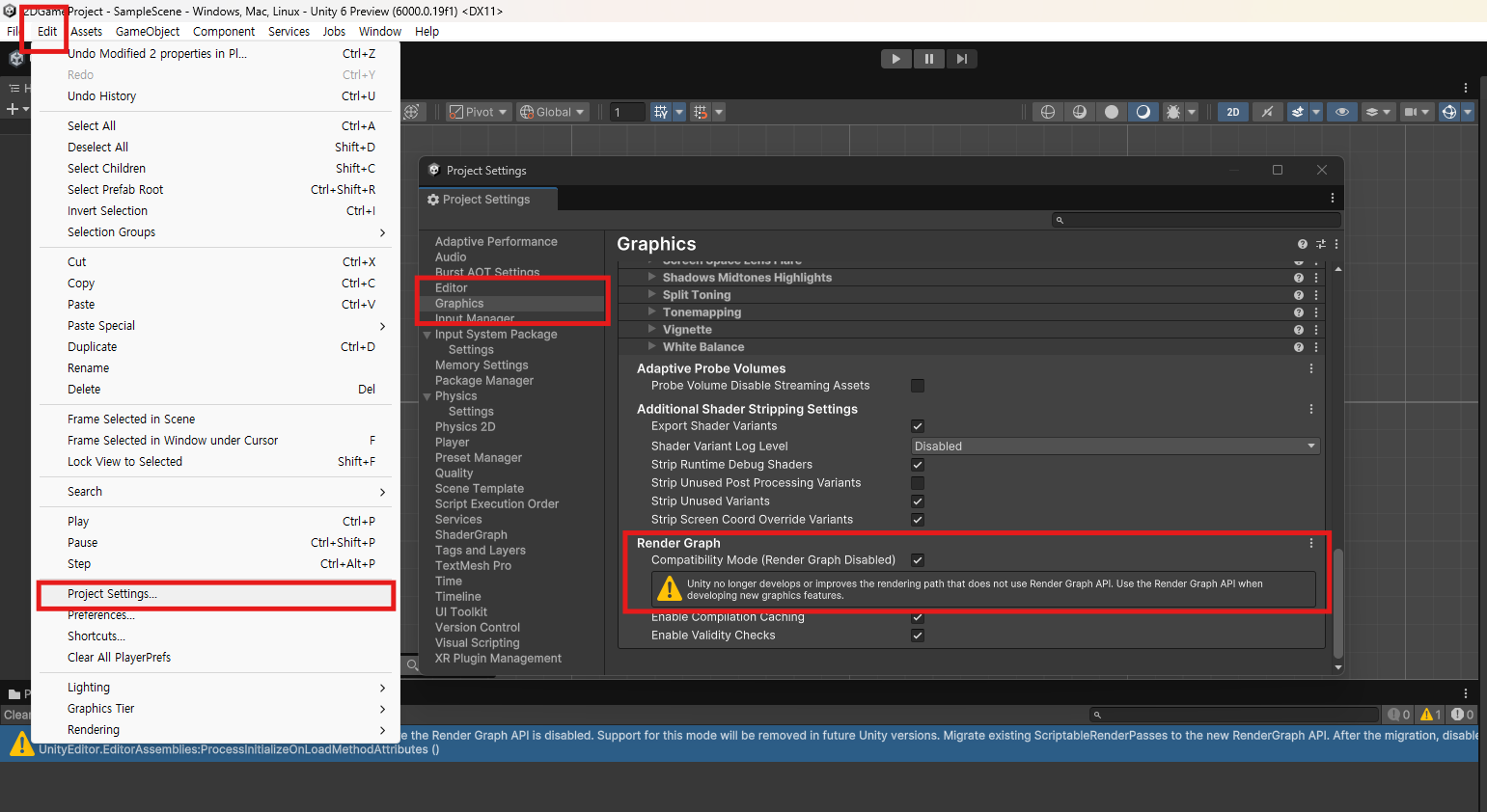This screenshot has width=1487, height=812.
Task: Open the Pivot dropdown
Action: tap(478, 112)
